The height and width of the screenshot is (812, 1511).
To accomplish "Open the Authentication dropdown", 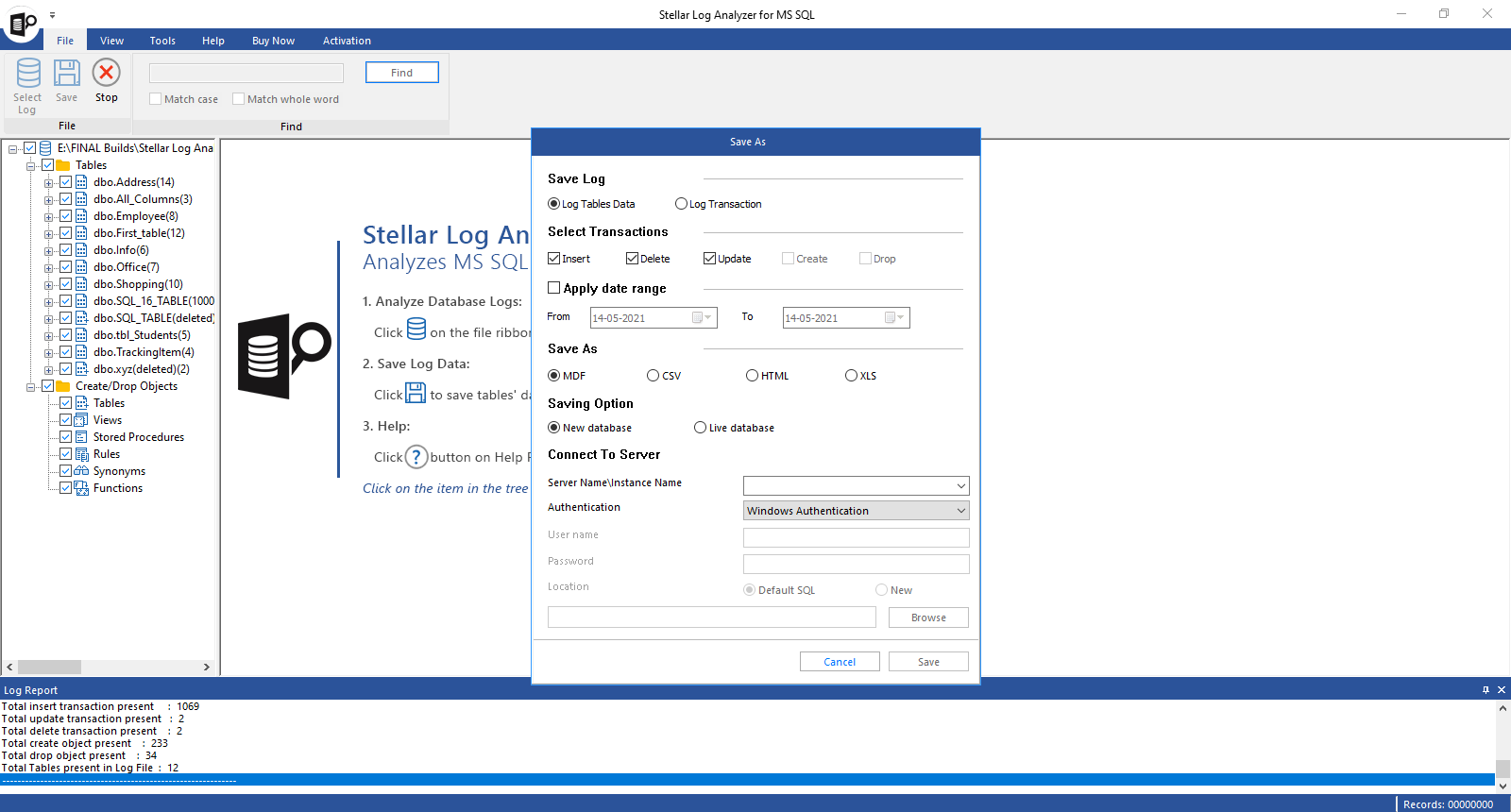I will pos(960,511).
